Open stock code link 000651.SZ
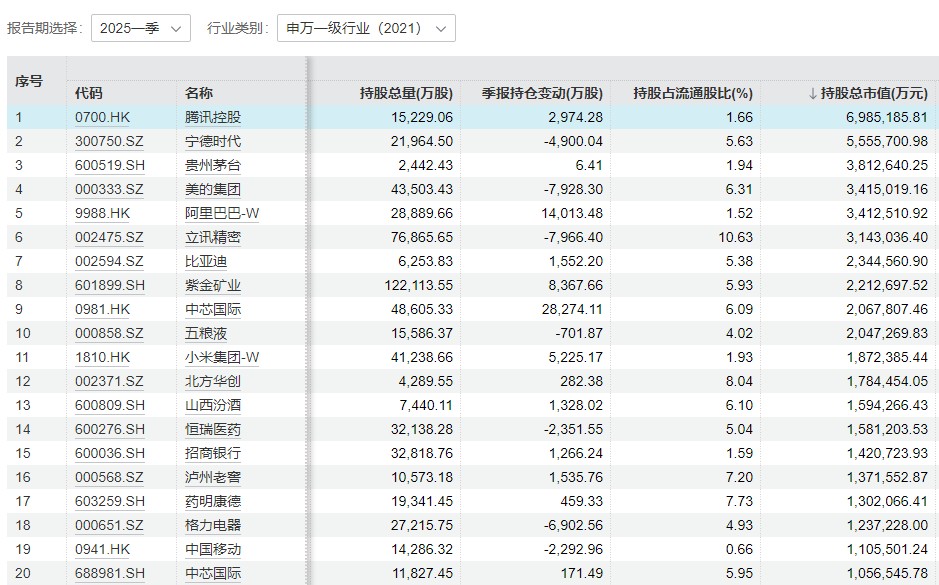939x585 pixels. [x=109, y=525]
